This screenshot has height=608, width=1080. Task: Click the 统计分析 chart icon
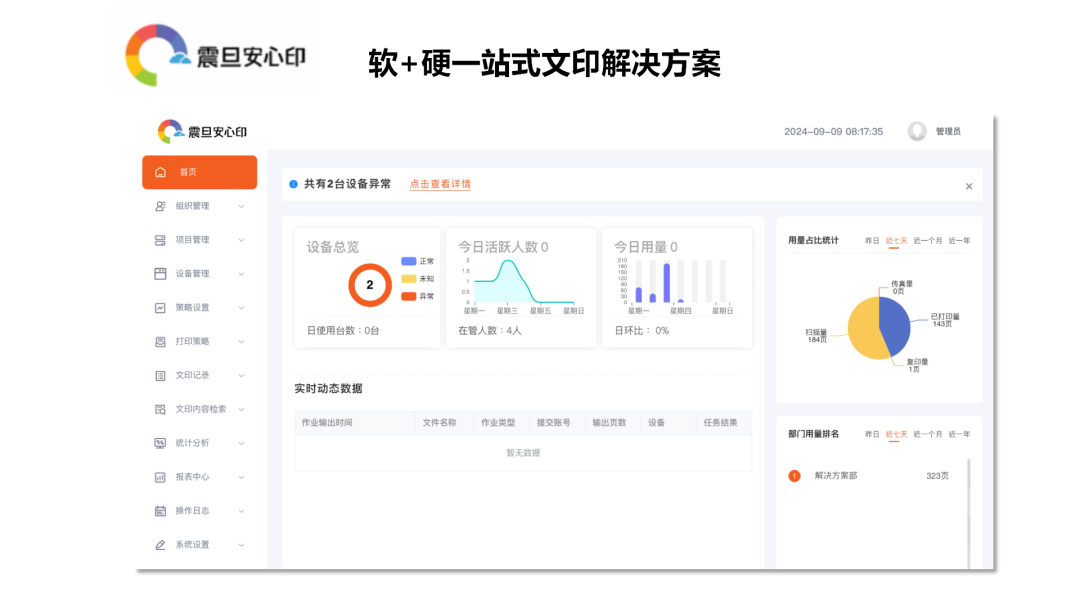[x=160, y=443]
